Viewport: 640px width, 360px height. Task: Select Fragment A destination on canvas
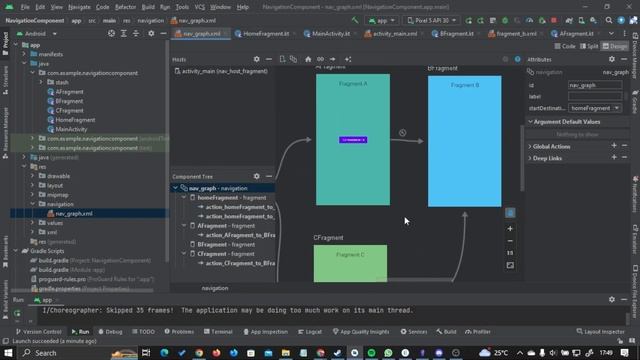353,140
